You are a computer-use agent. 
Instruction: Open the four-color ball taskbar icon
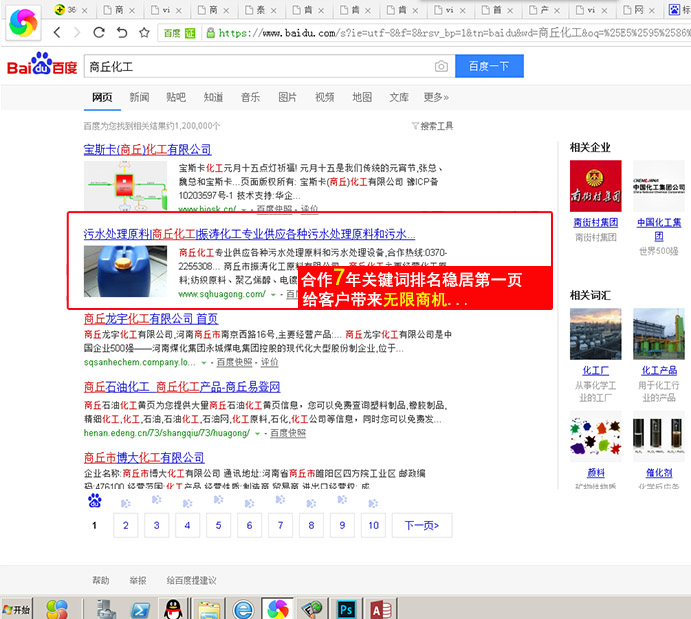click(57, 610)
